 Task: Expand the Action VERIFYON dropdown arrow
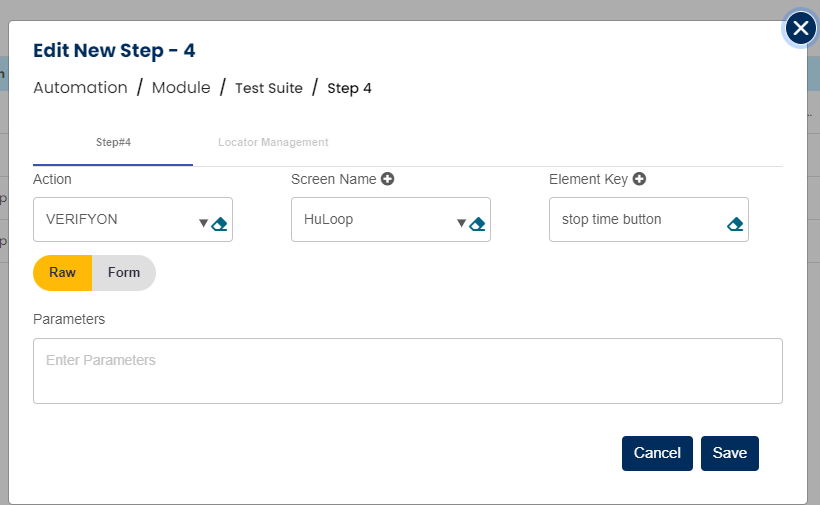[x=203, y=223]
